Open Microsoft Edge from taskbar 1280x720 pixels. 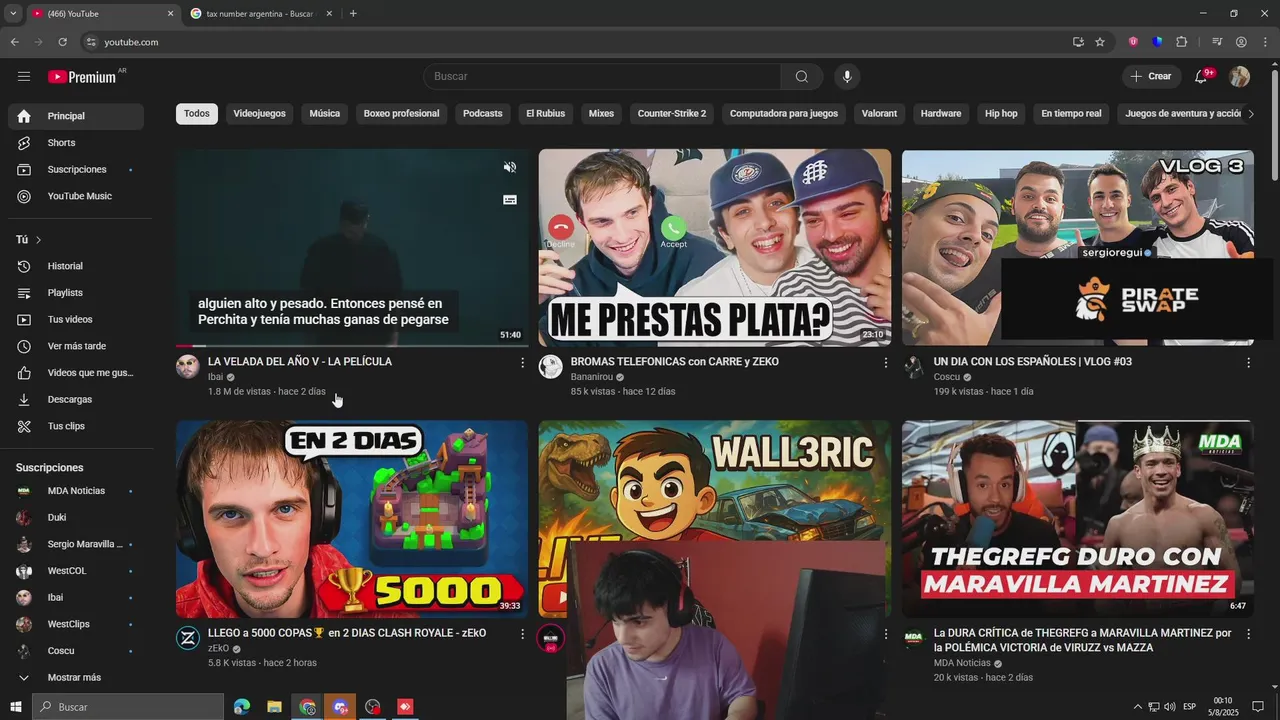click(242, 707)
